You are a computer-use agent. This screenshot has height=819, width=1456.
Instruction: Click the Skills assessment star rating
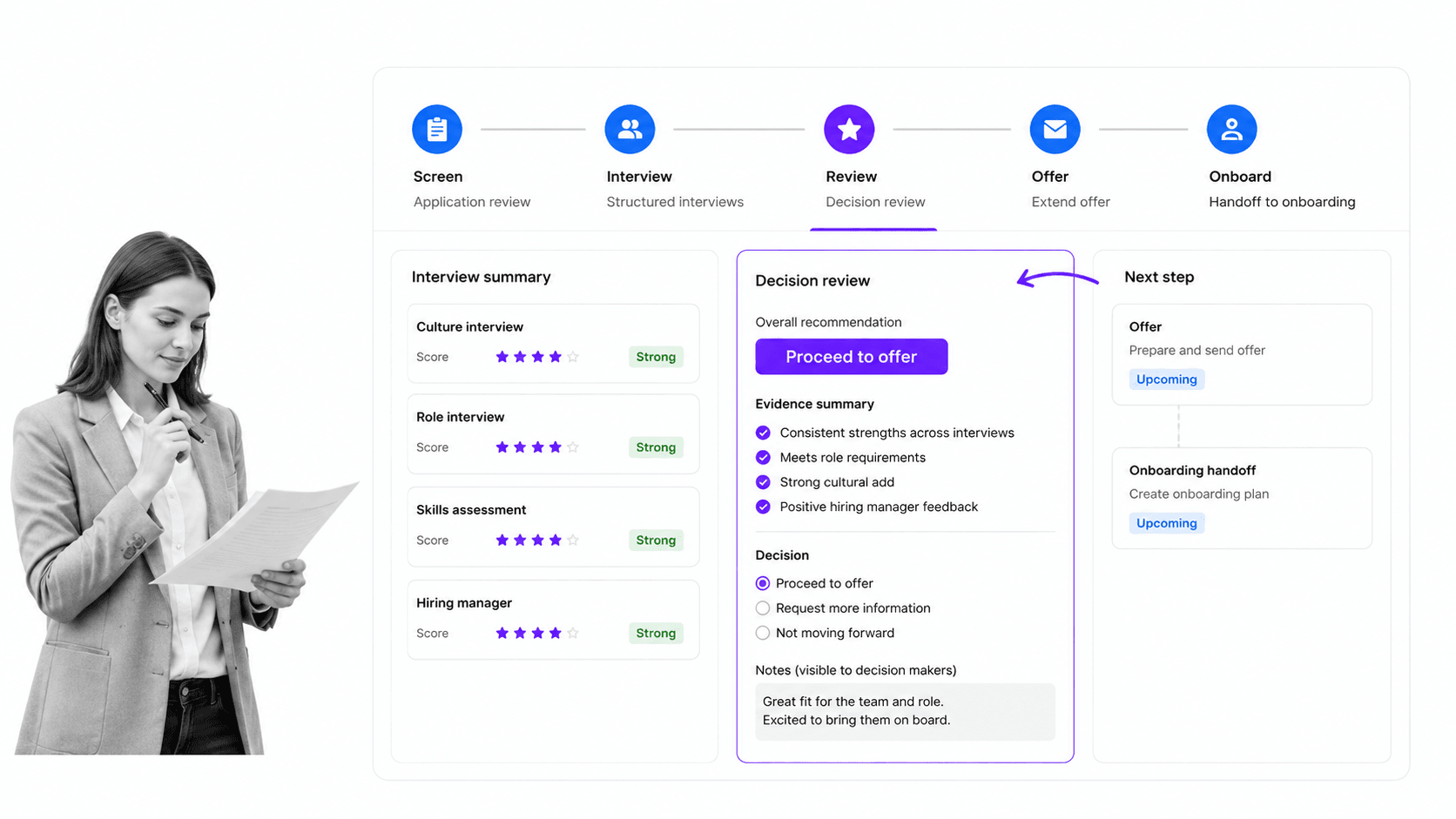coord(537,540)
